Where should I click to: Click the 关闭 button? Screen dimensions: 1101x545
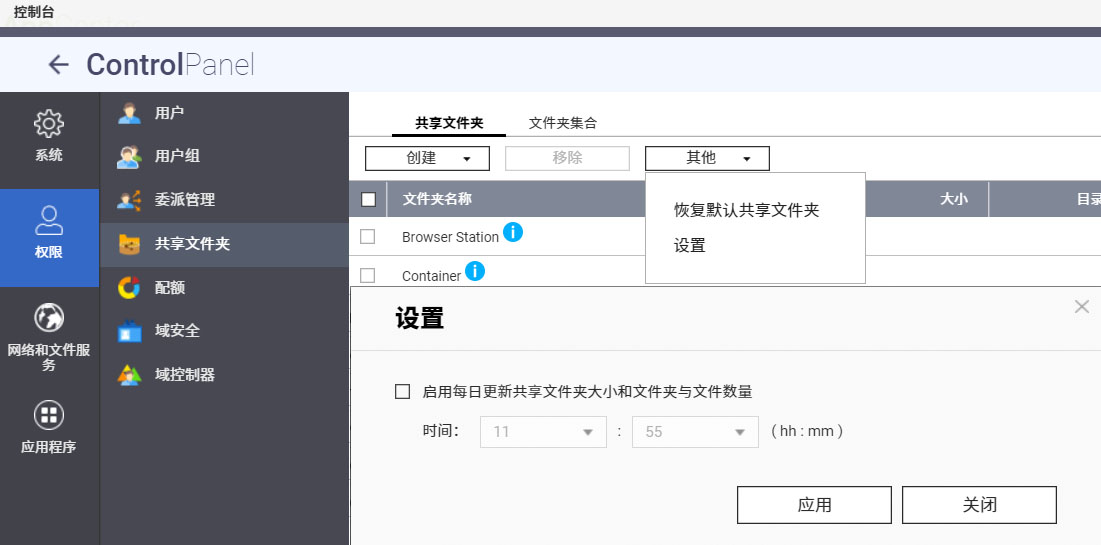pyautogui.click(x=979, y=505)
